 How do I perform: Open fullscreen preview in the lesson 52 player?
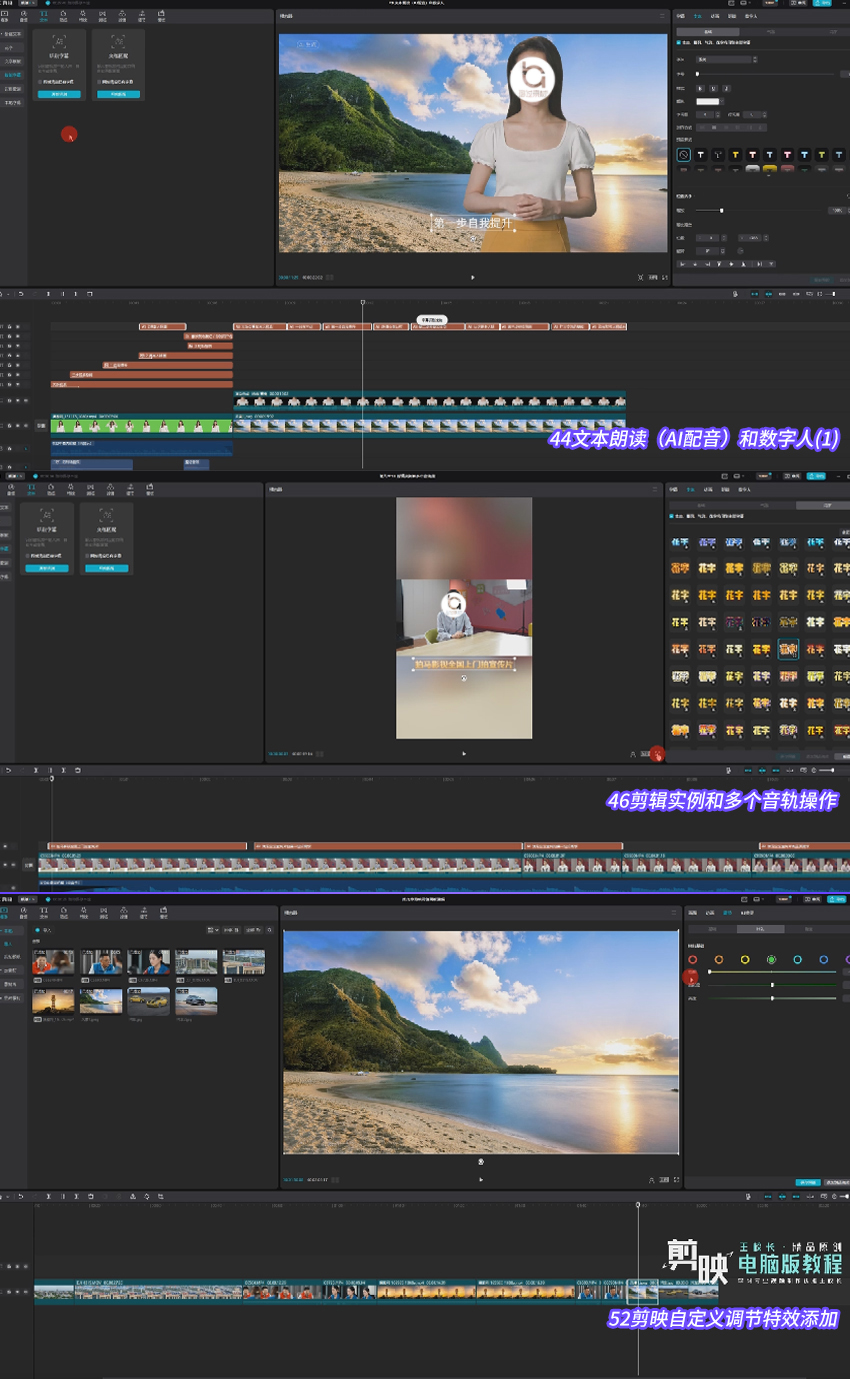pos(677,1180)
